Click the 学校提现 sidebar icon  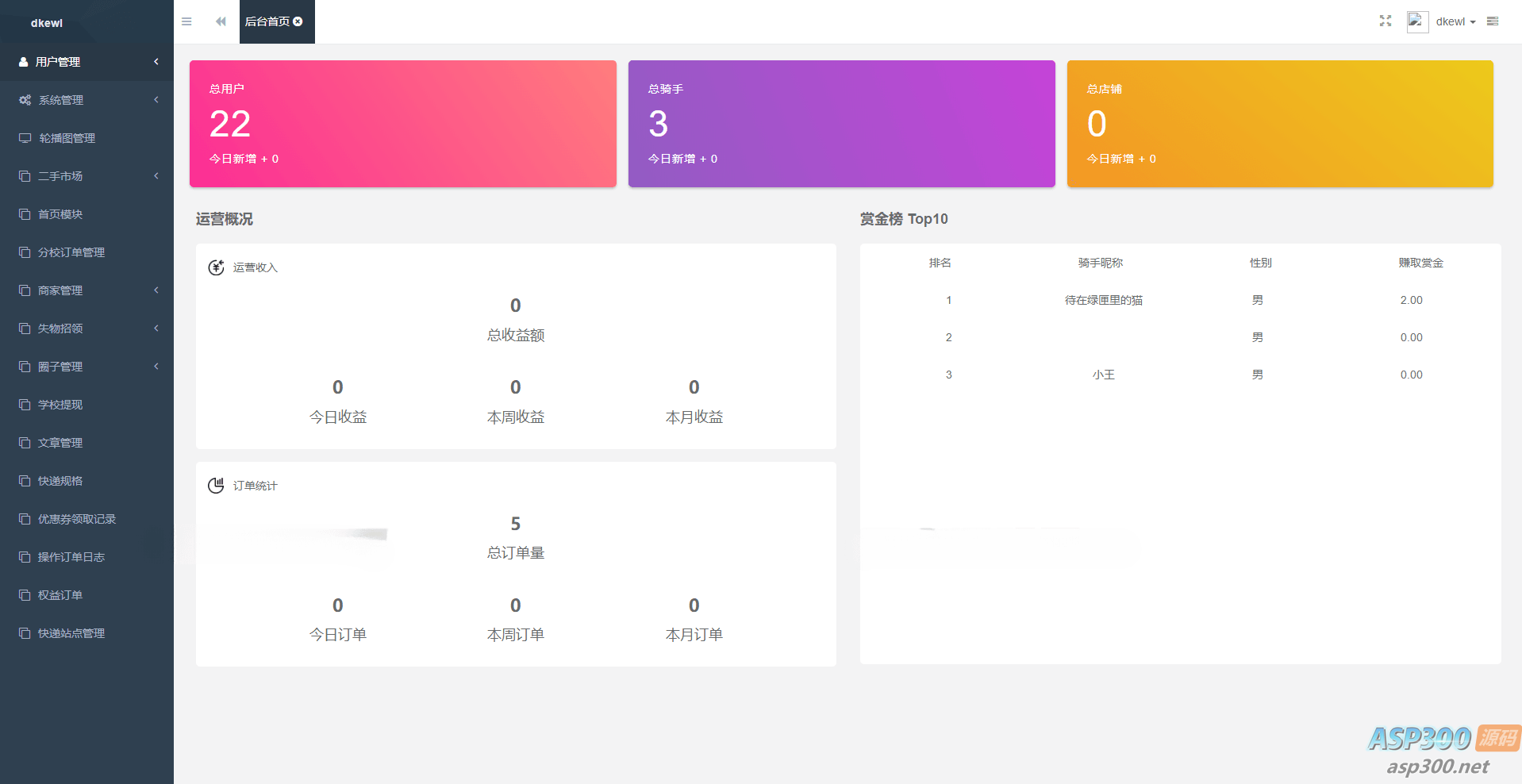25,405
